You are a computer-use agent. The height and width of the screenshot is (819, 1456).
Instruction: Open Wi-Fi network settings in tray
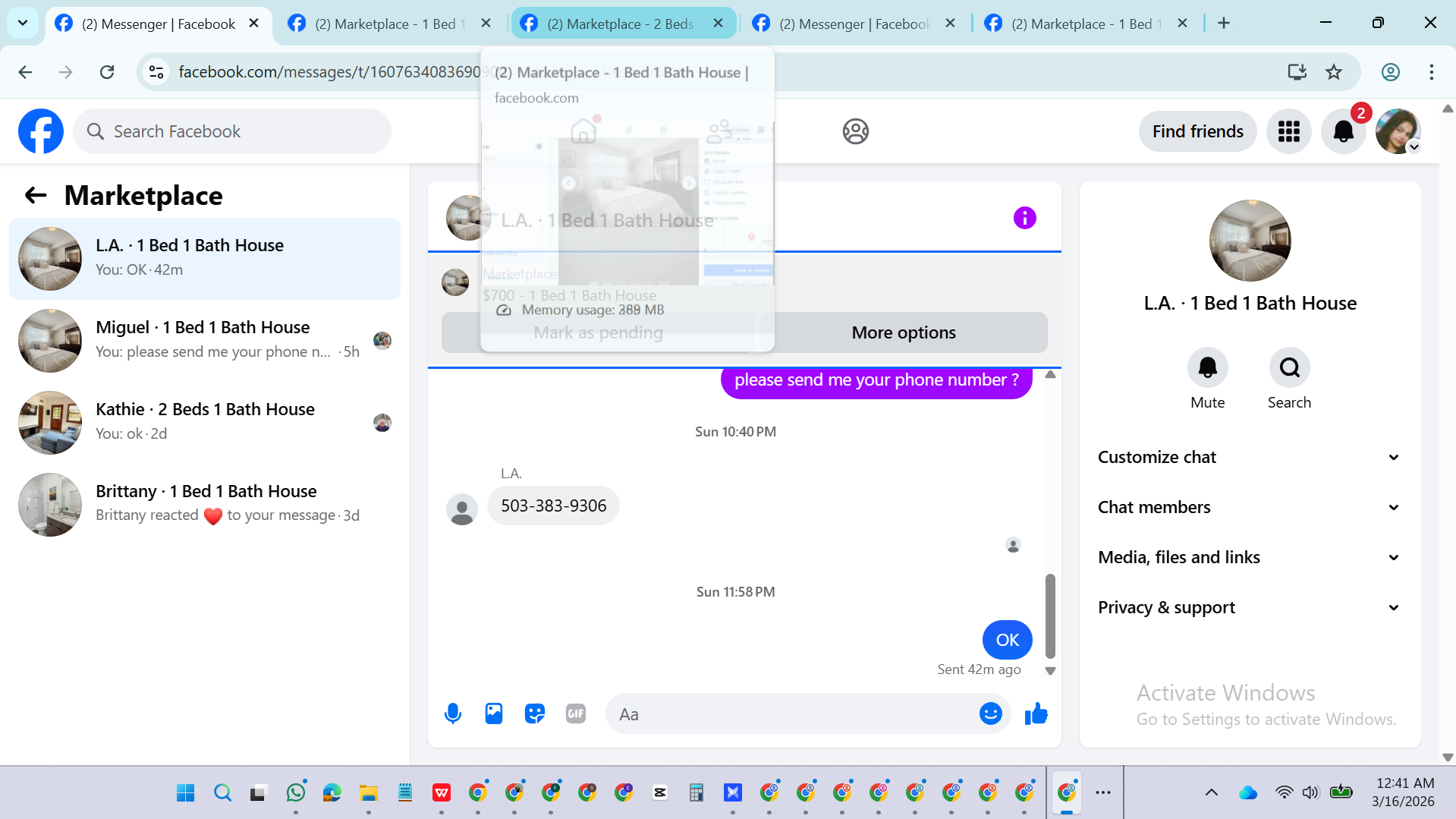pyautogui.click(x=1284, y=792)
